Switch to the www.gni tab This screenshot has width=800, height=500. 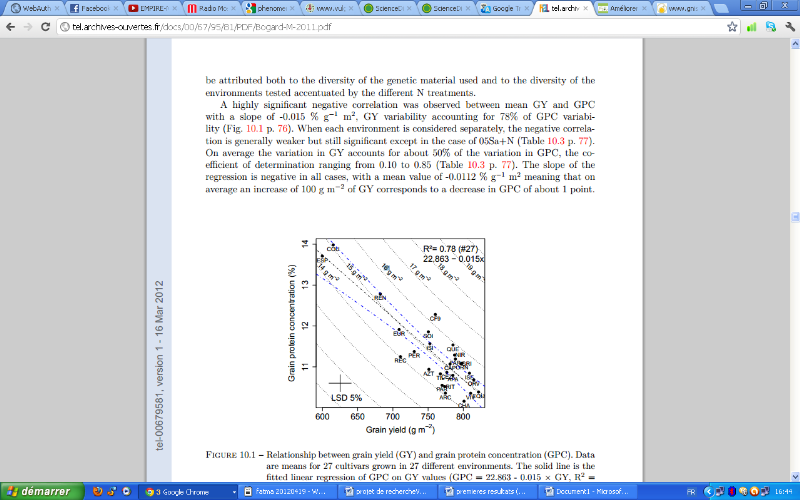click(680, 8)
